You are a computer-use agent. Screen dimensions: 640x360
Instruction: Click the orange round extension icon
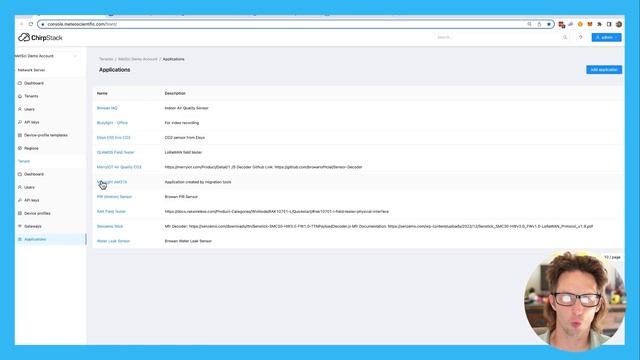[580, 24]
